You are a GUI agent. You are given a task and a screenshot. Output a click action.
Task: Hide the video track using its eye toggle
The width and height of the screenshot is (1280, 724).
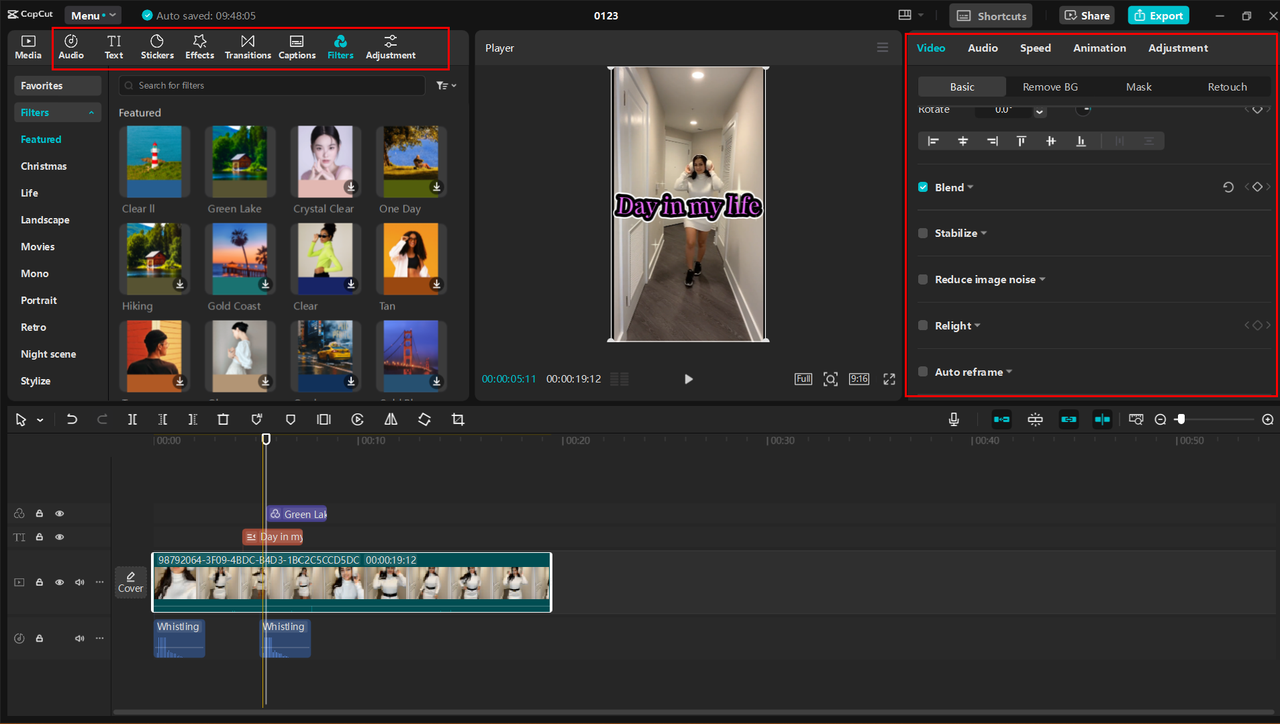click(x=59, y=581)
